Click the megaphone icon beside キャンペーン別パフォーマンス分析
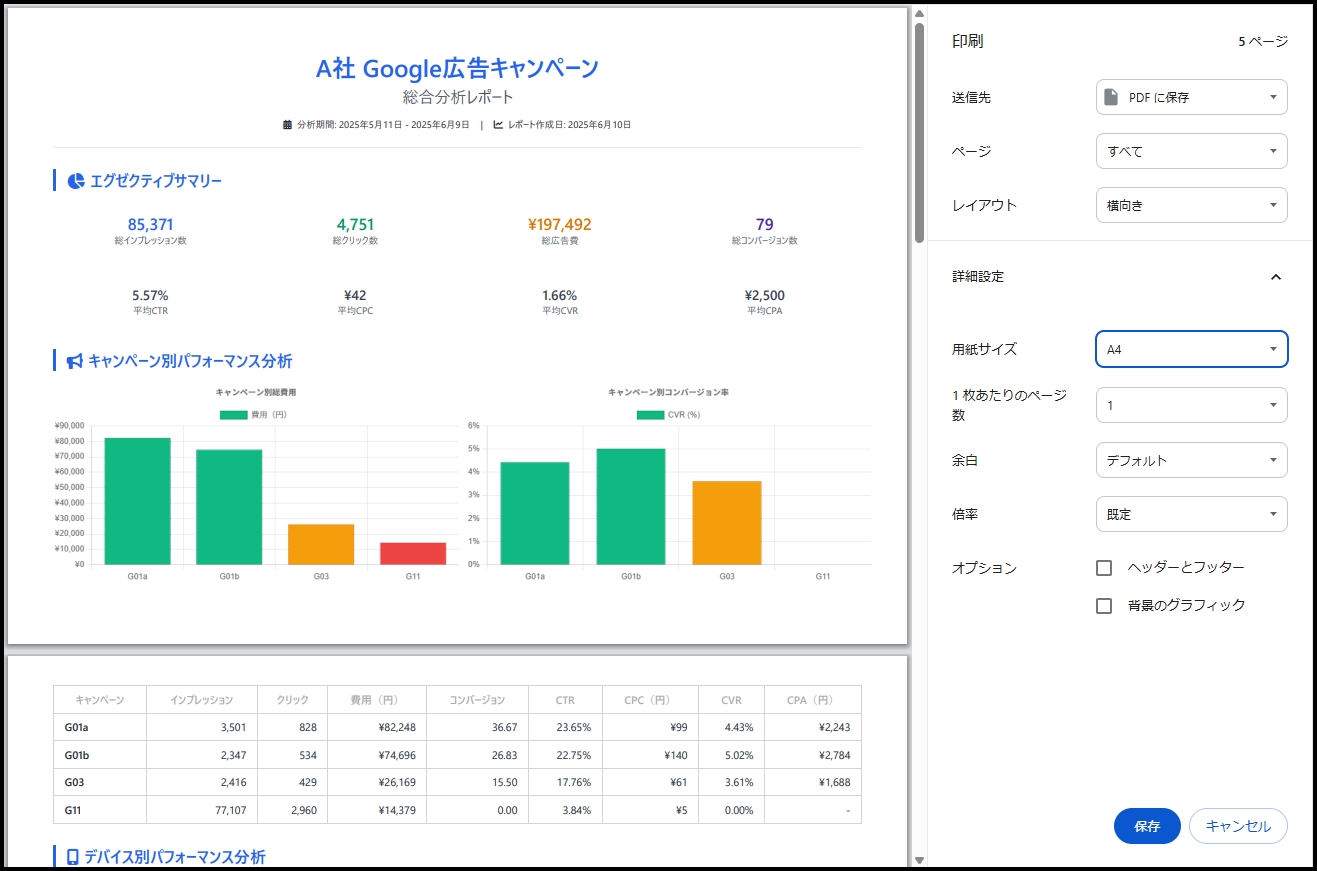 [x=75, y=361]
